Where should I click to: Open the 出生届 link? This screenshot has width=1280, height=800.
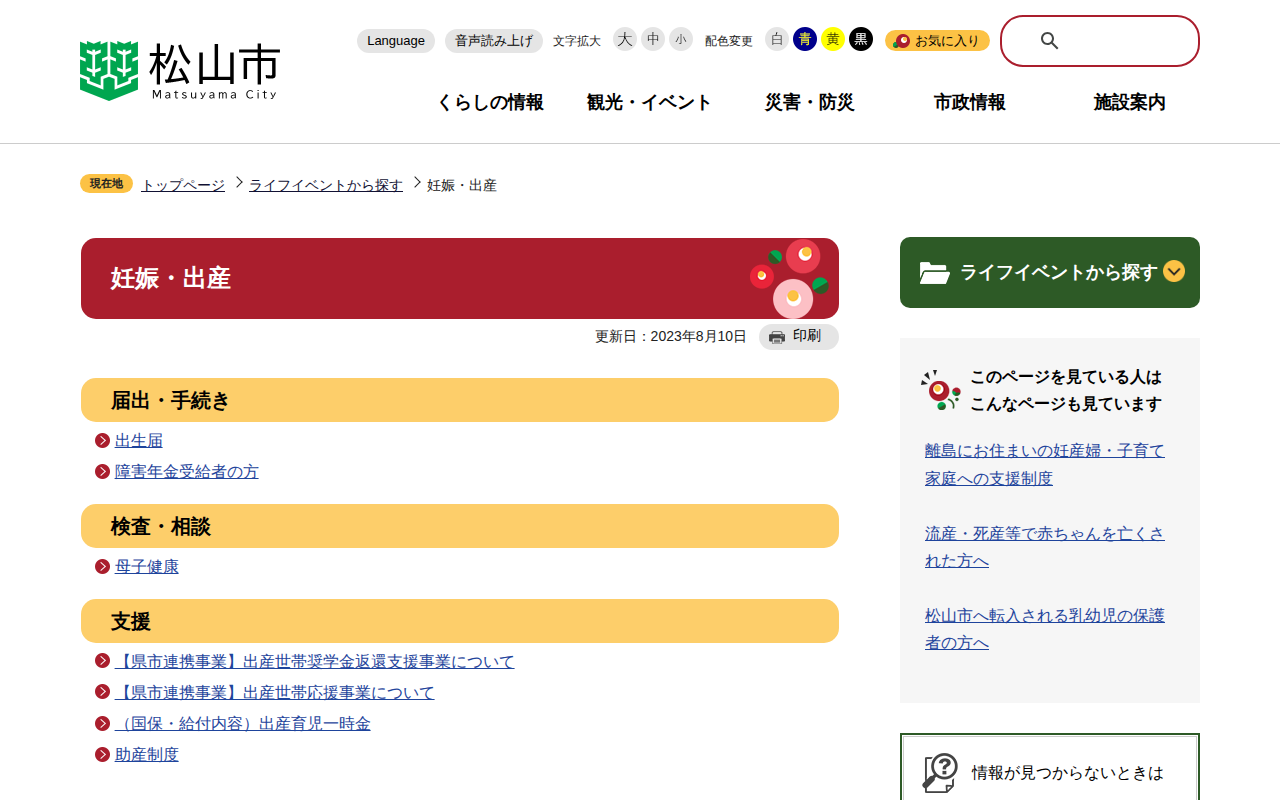(139, 441)
